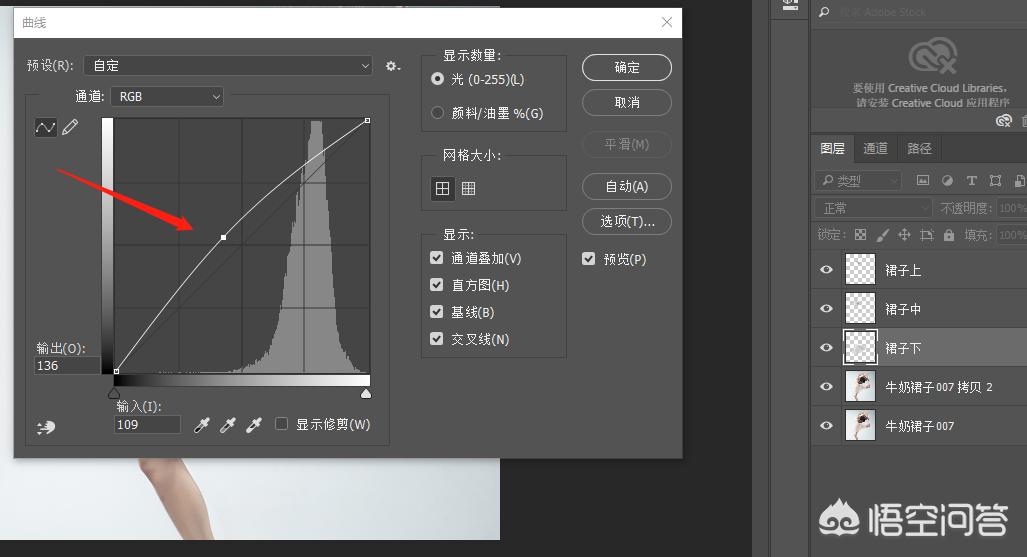Switch to the 图层 tab
This screenshot has height=557, width=1027.
832,149
